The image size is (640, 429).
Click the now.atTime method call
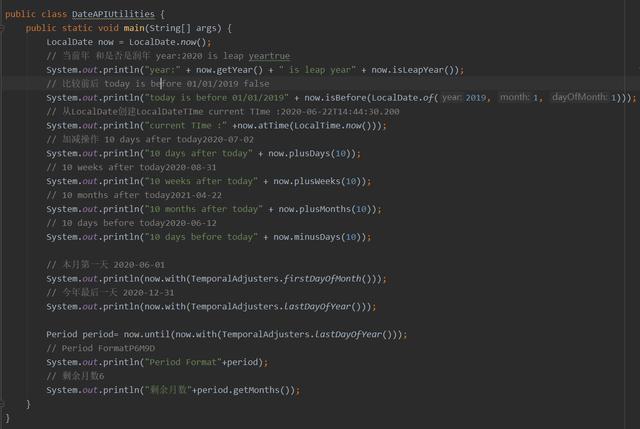click(x=264, y=125)
